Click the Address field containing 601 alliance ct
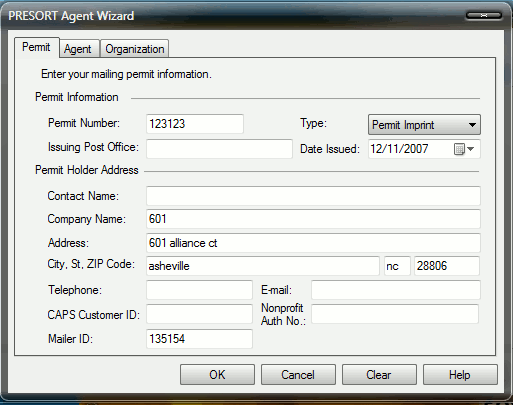Image resolution: width=513 pixels, height=405 pixels. (x=313, y=243)
